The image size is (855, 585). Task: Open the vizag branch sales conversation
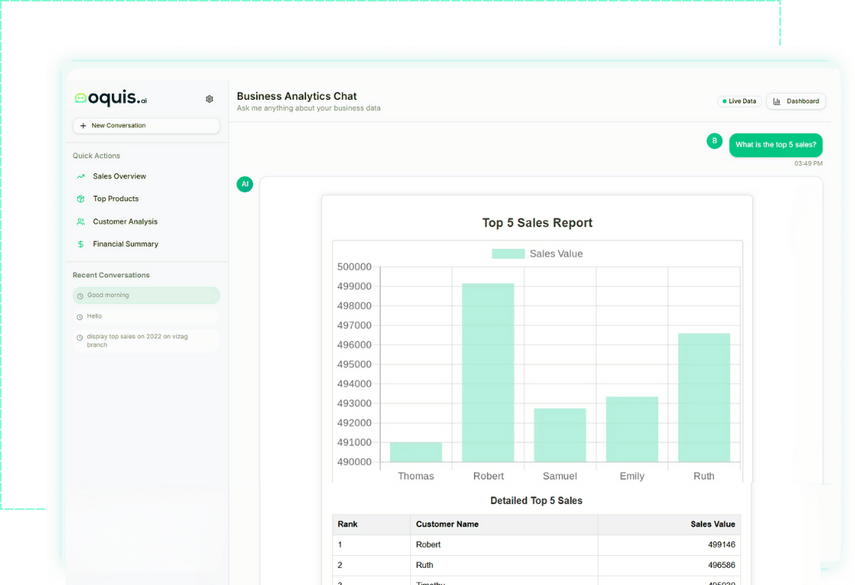coord(146,340)
